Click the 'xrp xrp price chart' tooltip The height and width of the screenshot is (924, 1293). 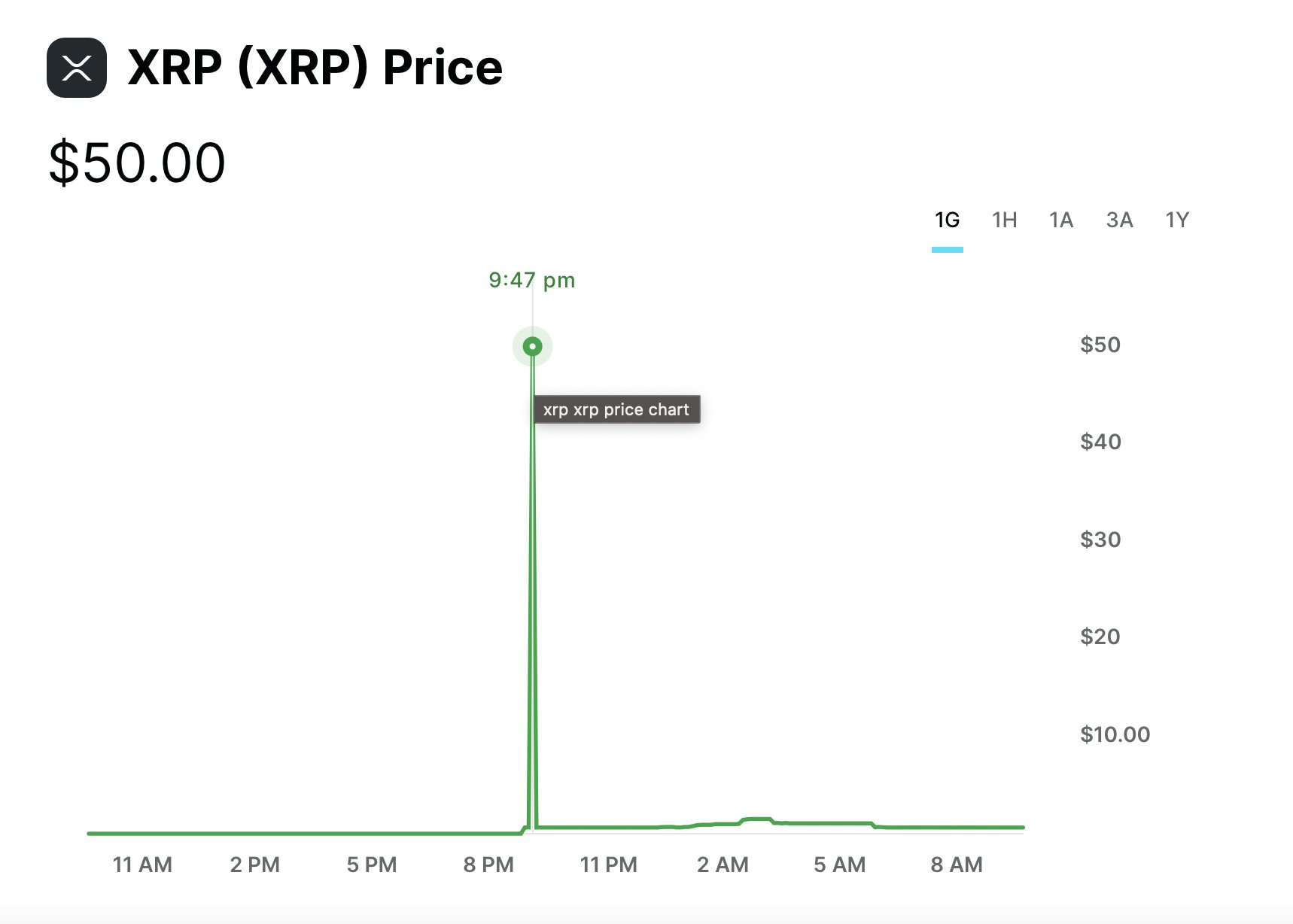point(616,410)
